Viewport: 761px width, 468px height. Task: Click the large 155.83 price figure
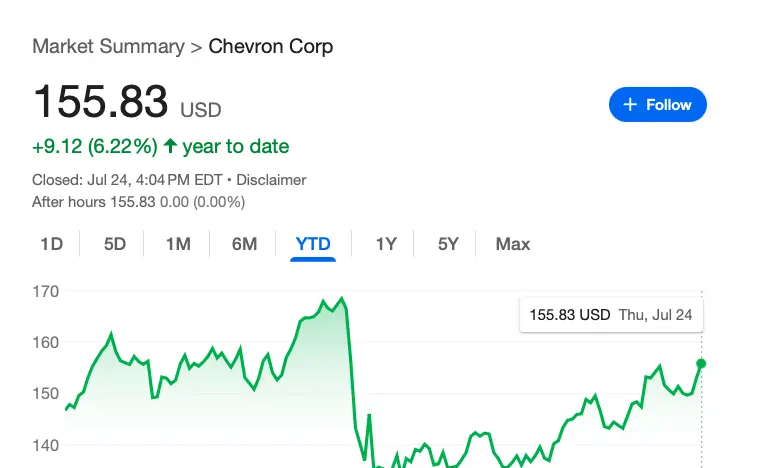[100, 102]
